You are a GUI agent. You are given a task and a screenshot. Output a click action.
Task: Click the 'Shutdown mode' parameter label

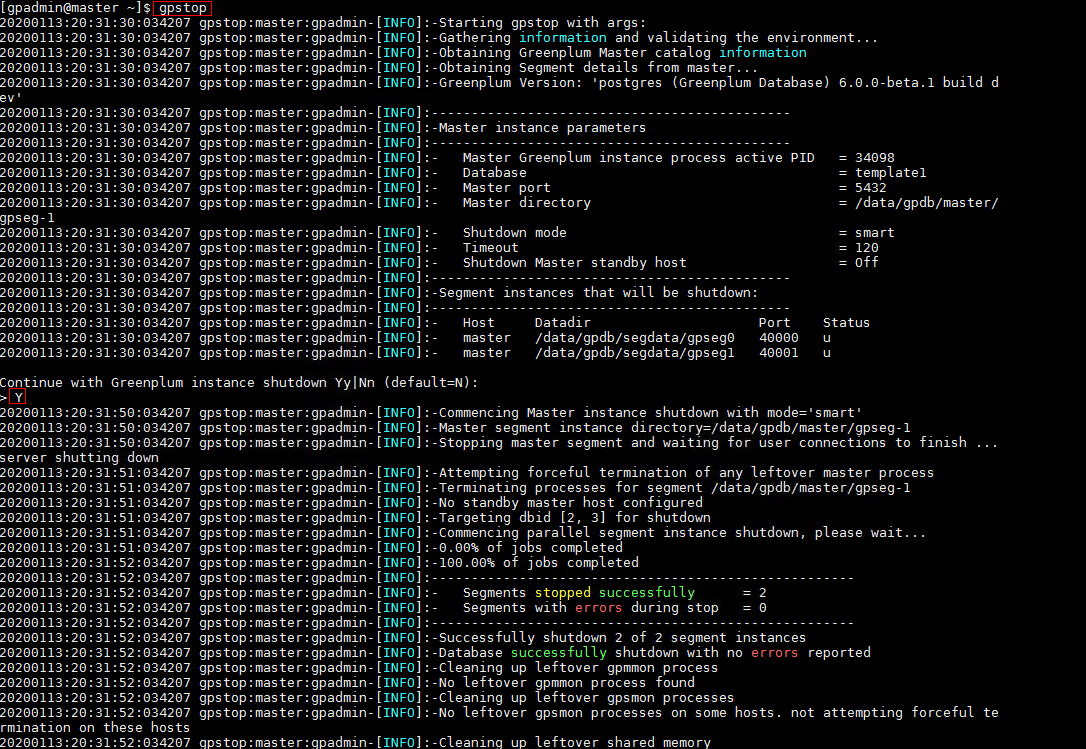pyautogui.click(x=515, y=233)
